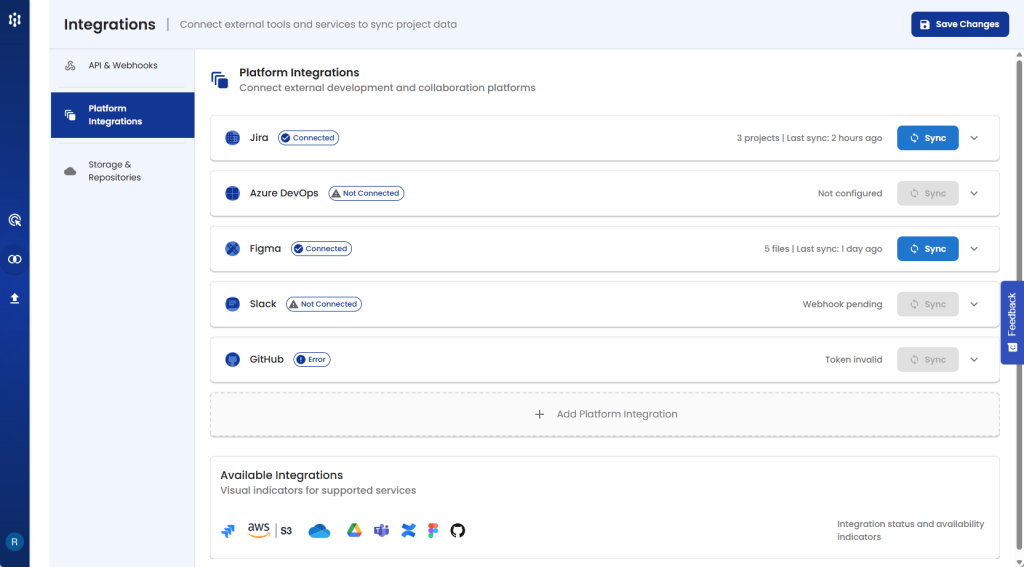1024x567 pixels.
Task: Click the user avatar R in sidebar
Action: click(15, 542)
